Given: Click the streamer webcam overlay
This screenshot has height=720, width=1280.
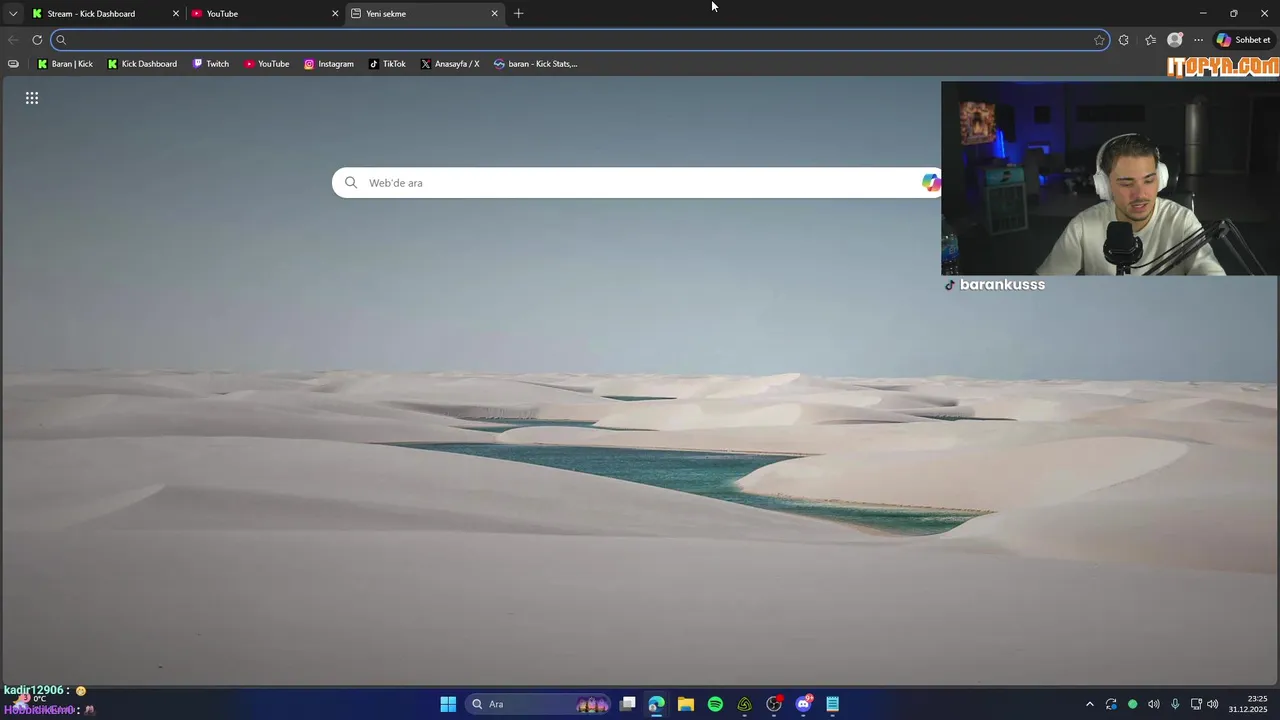Looking at the screenshot, I should (x=1110, y=178).
